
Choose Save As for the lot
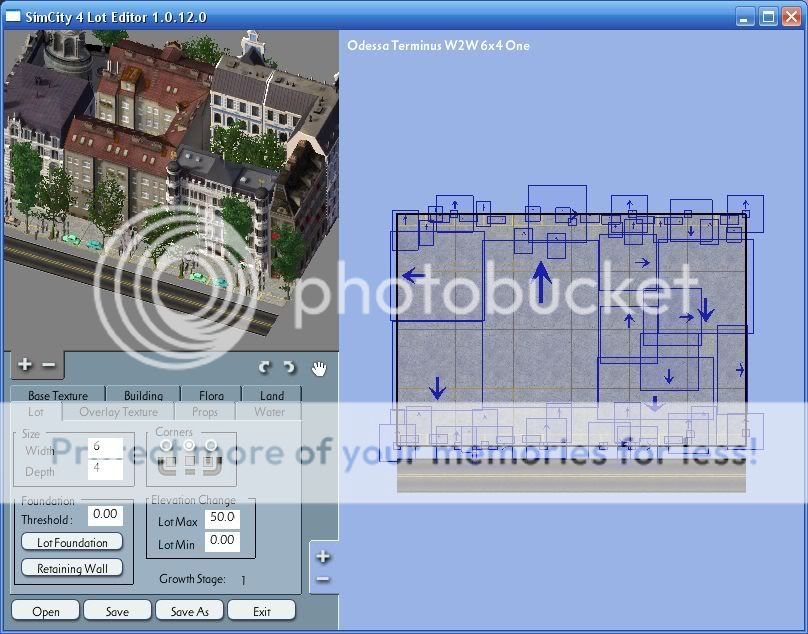click(190, 611)
